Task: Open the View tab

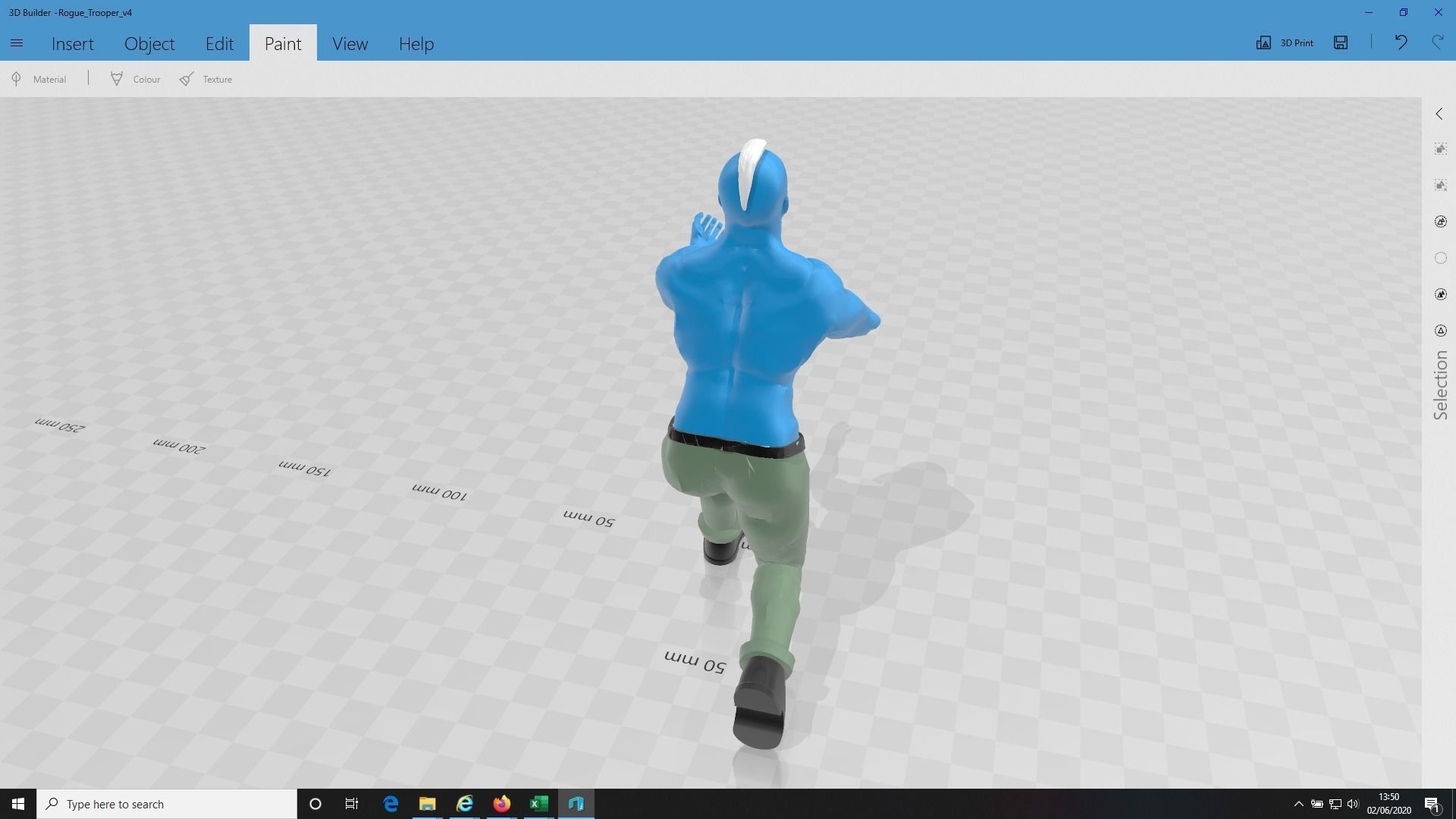Action: point(350,44)
